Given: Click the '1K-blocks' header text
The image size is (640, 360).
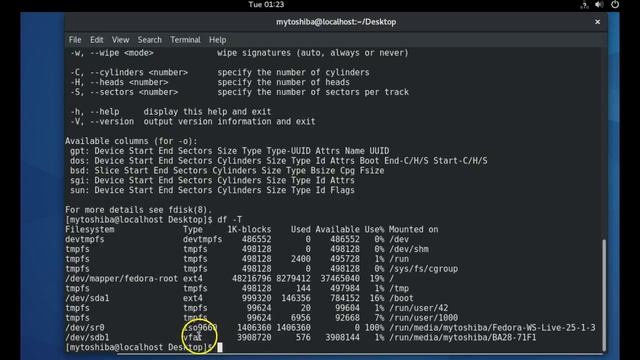Looking at the screenshot, I should pos(249,230).
